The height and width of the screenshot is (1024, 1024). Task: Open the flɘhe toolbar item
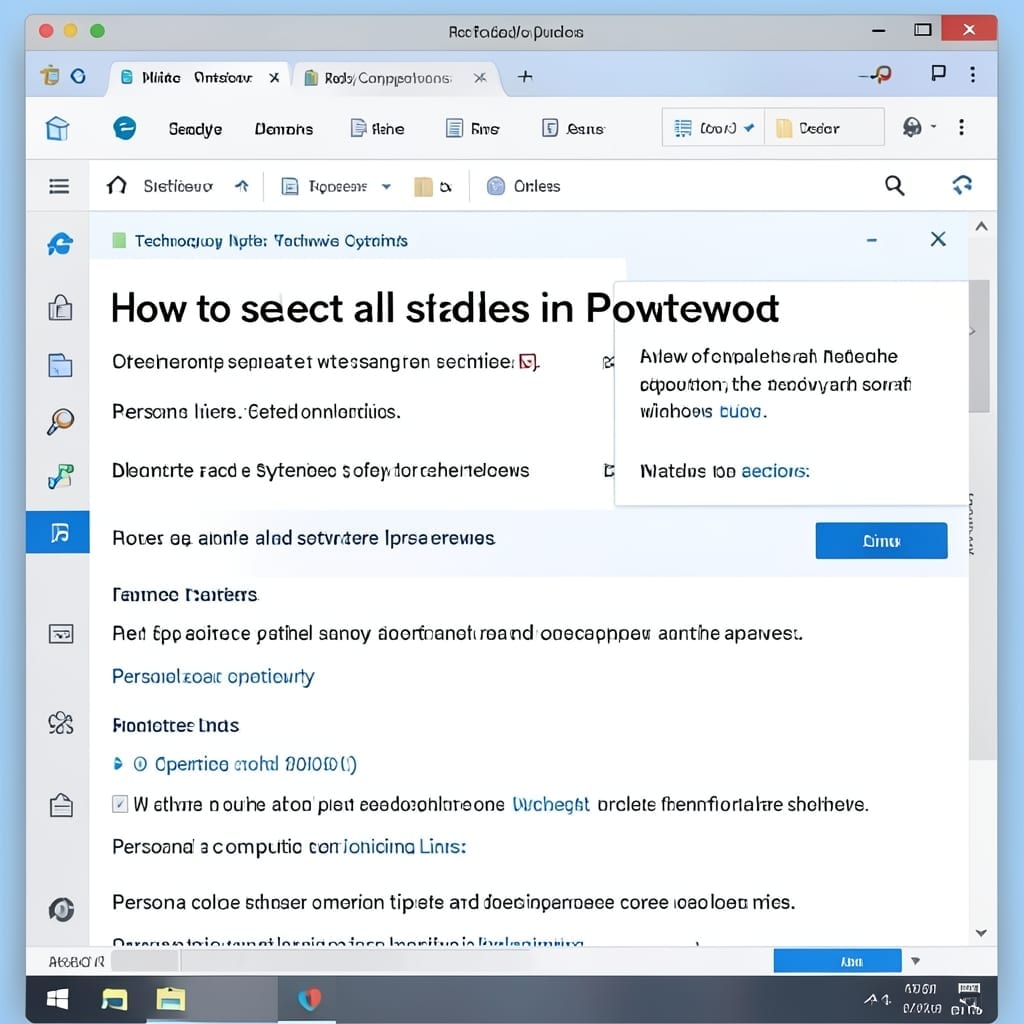pyautogui.click(x=377, y=129)
